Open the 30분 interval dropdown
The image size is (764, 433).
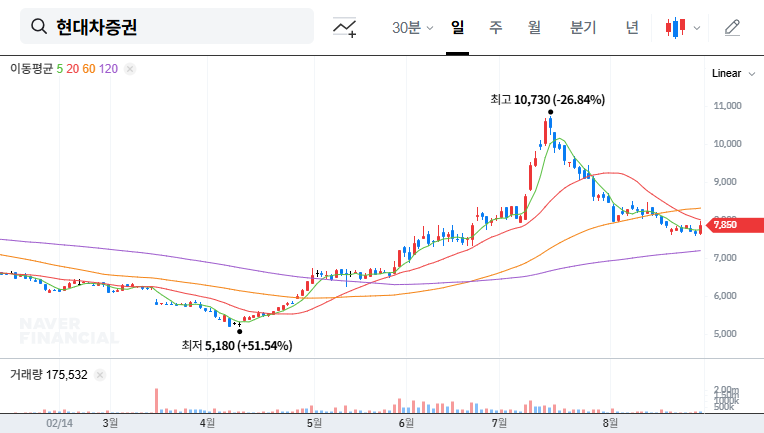tap(412, 27)
